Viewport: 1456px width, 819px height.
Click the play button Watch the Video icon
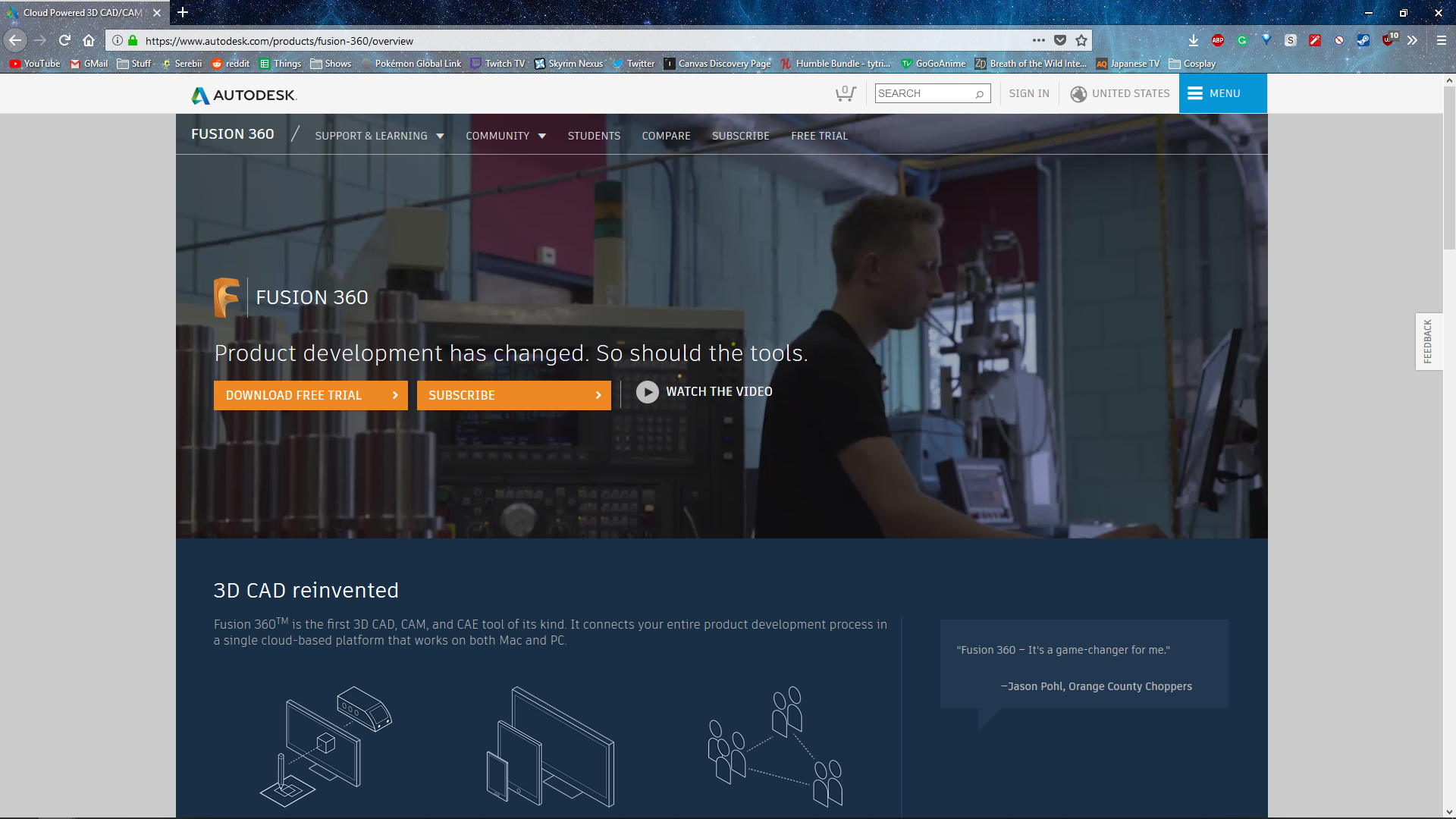(647, 392)
